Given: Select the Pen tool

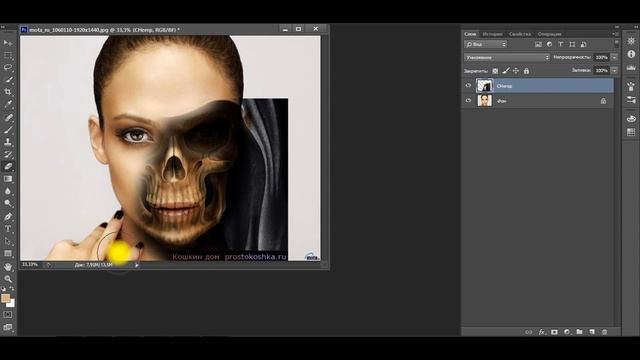Looking at the screenshot, I should tap(8, 216).
